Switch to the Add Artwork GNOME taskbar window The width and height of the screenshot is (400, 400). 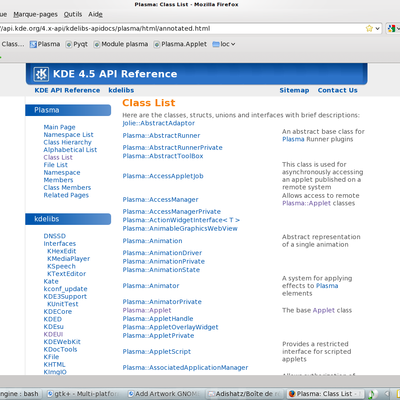164,394
